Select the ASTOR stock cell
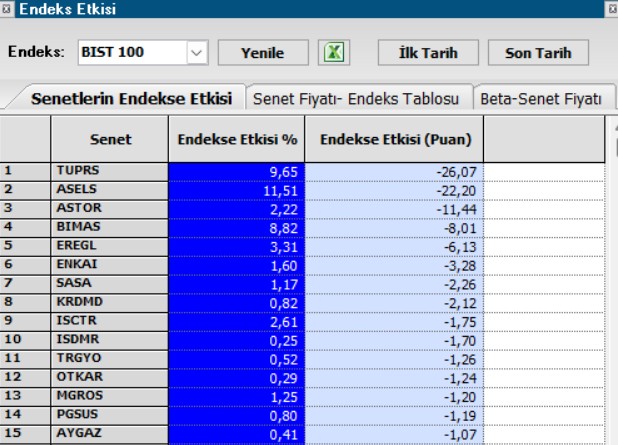618x445 pixels. pos(110,209)
